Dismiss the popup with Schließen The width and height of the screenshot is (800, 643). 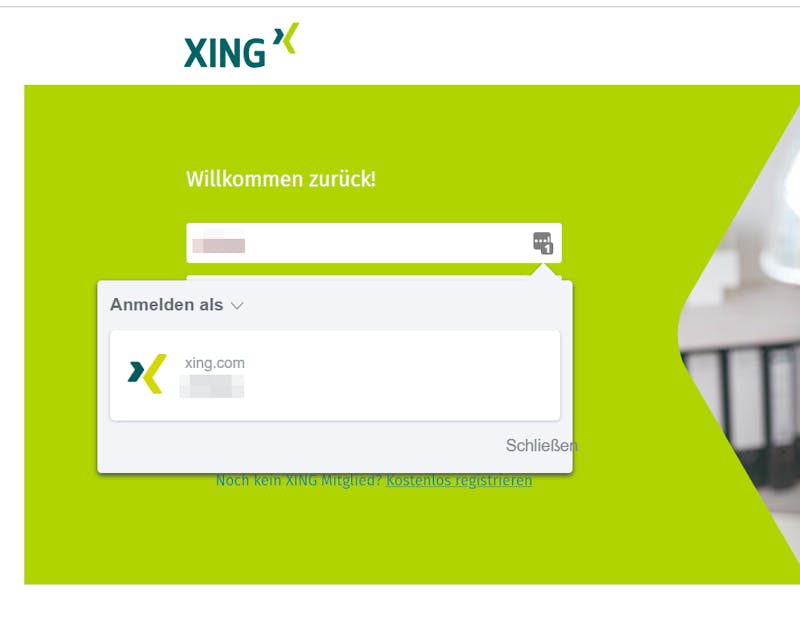point(541,446)
